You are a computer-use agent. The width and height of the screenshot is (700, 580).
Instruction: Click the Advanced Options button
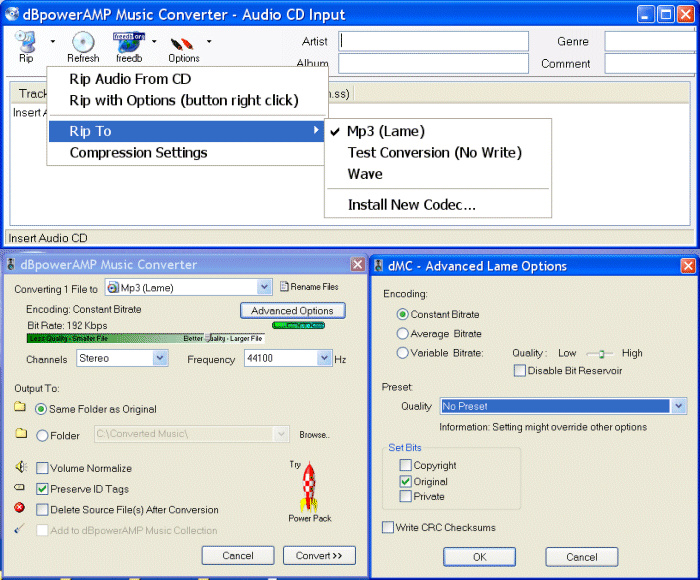click(x=292, y=311)
